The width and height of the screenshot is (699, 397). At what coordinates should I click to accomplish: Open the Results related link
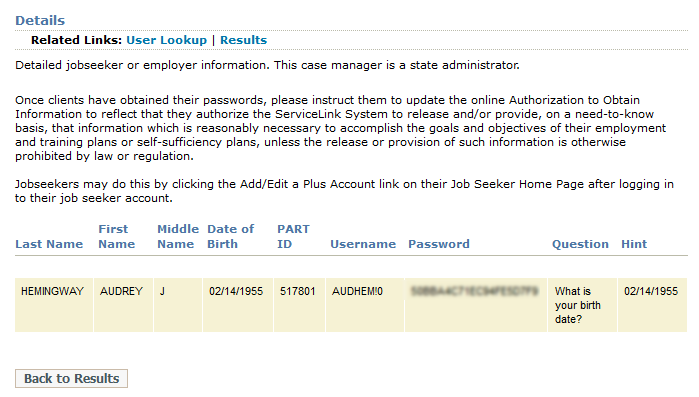[243, 40]
